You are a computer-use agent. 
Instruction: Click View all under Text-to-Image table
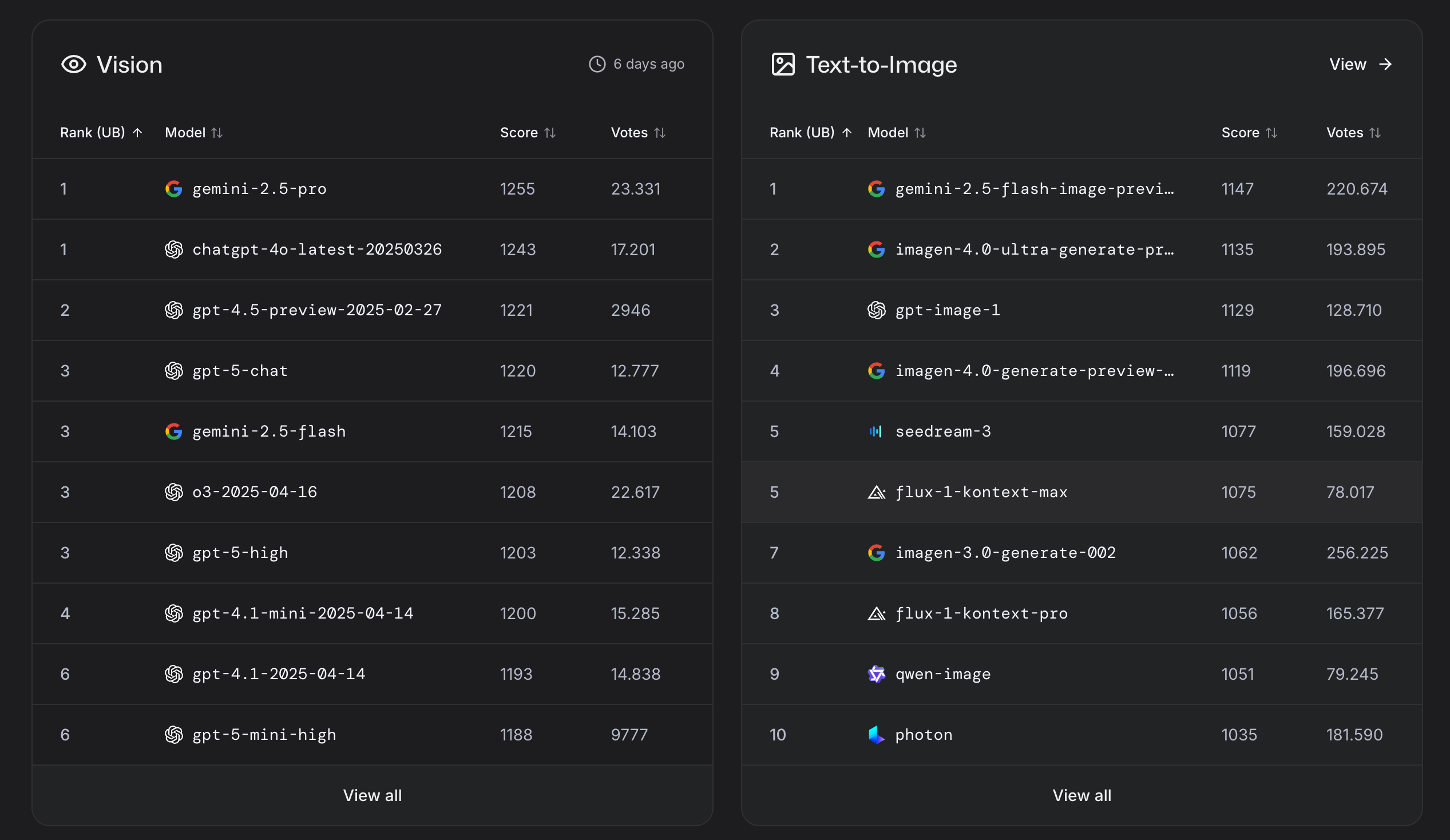tap(1081, 795)
